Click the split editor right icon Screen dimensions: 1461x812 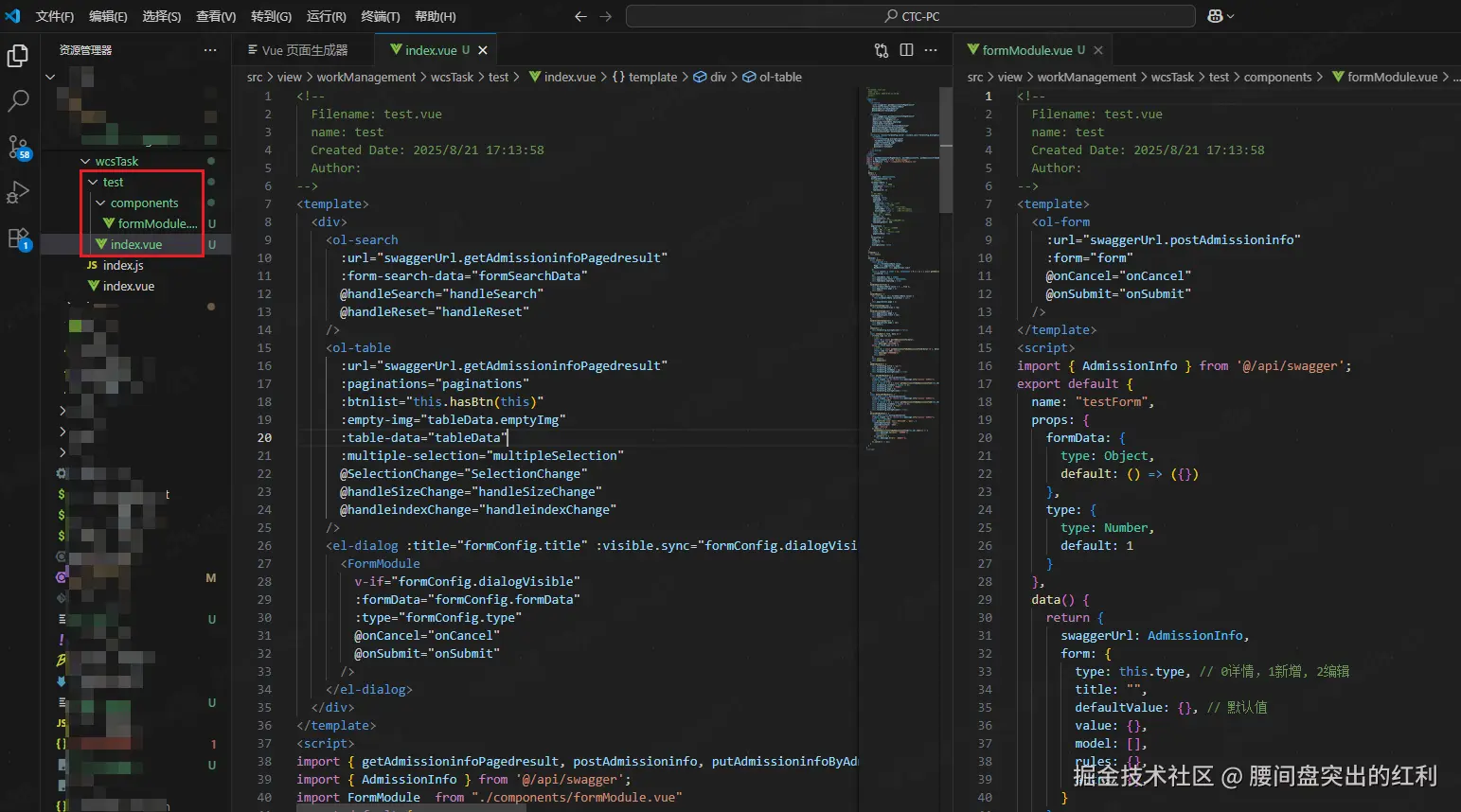[906, 50]
